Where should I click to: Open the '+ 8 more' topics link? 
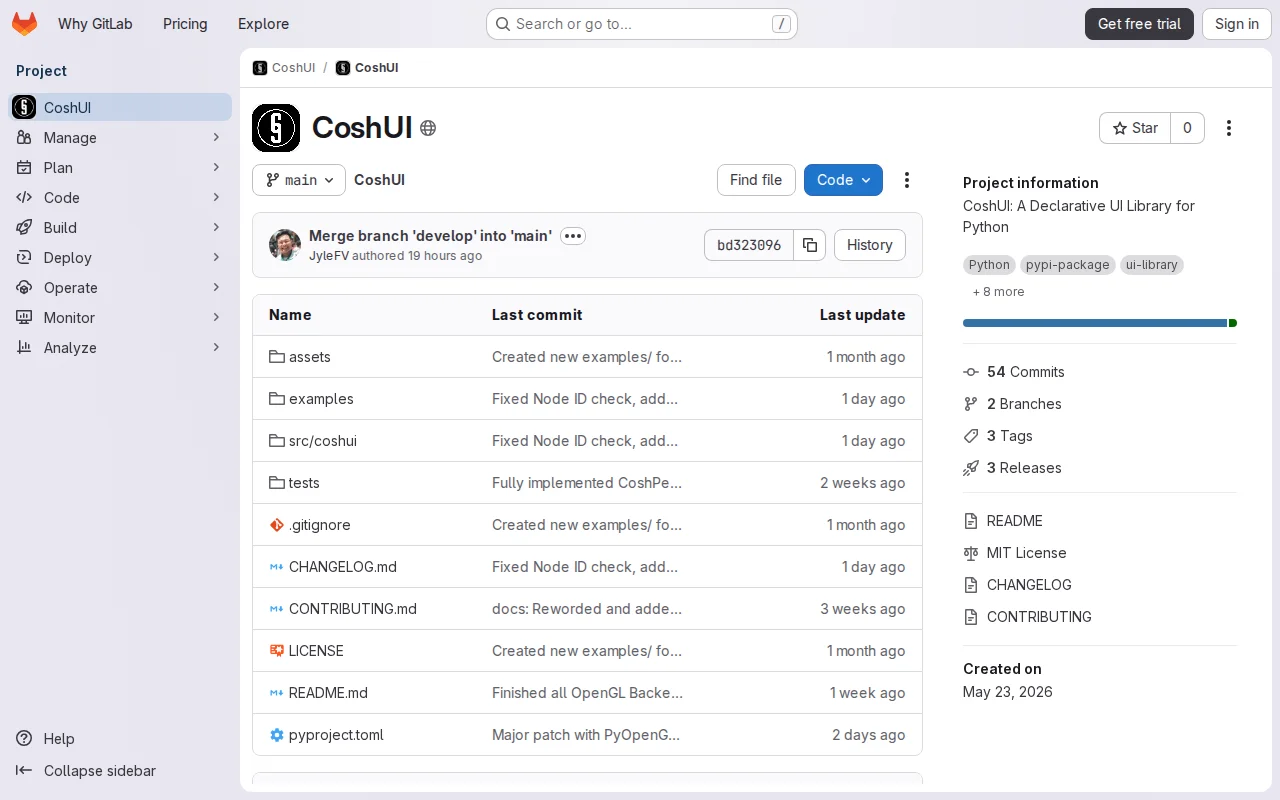coord(998,292)
